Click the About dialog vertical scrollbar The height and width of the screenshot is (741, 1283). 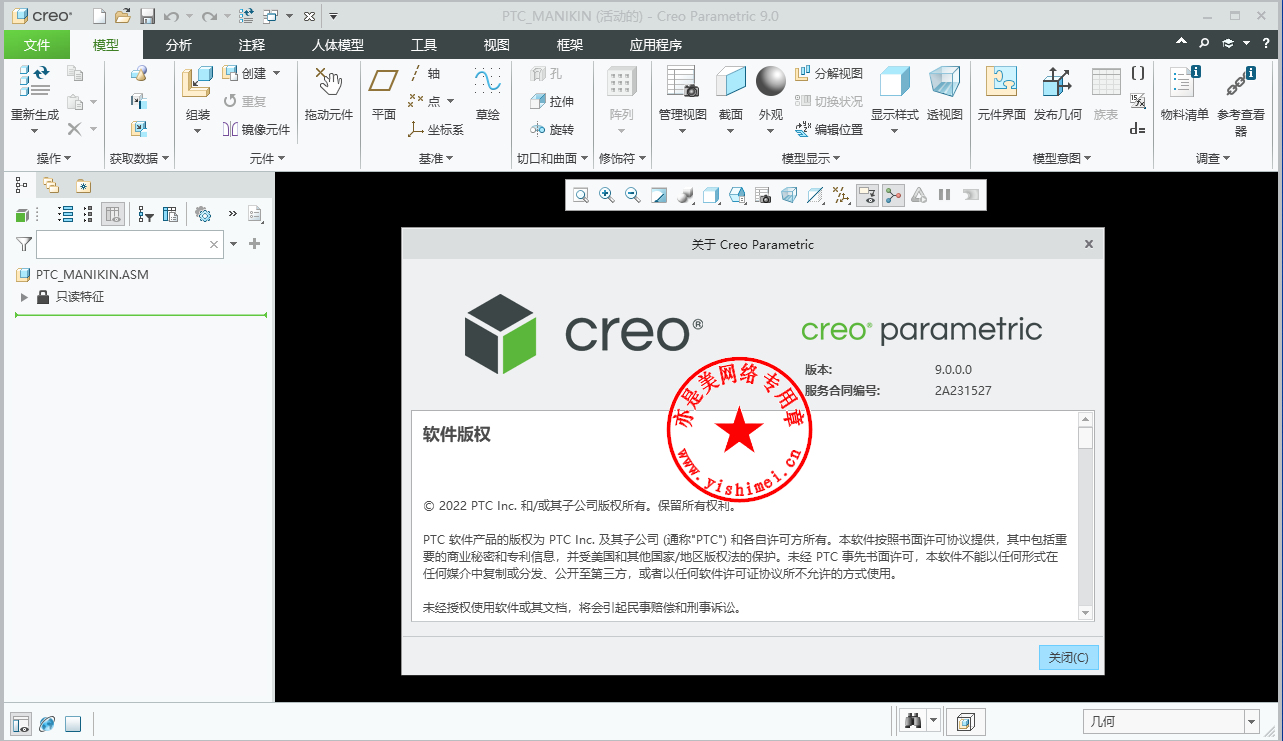click(1085, 515)
